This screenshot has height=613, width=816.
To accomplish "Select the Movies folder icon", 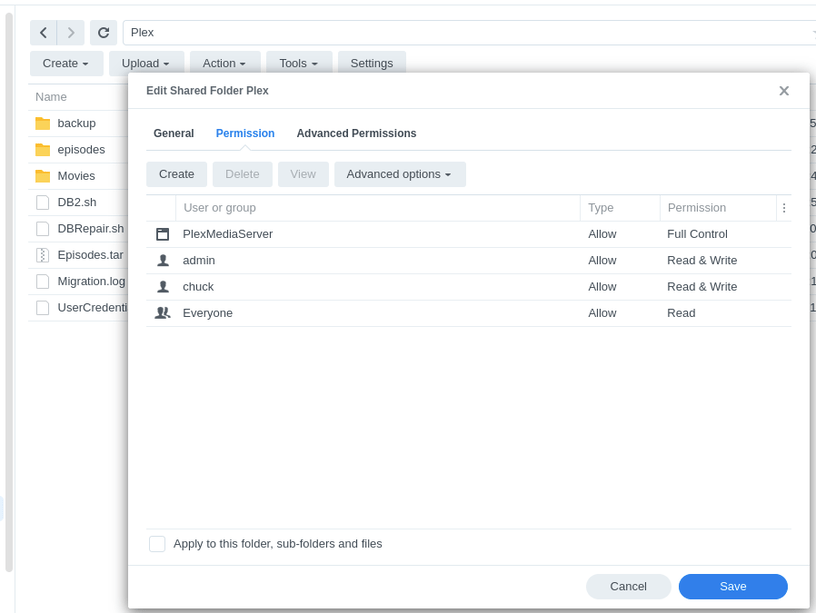I will coord(43,176).
